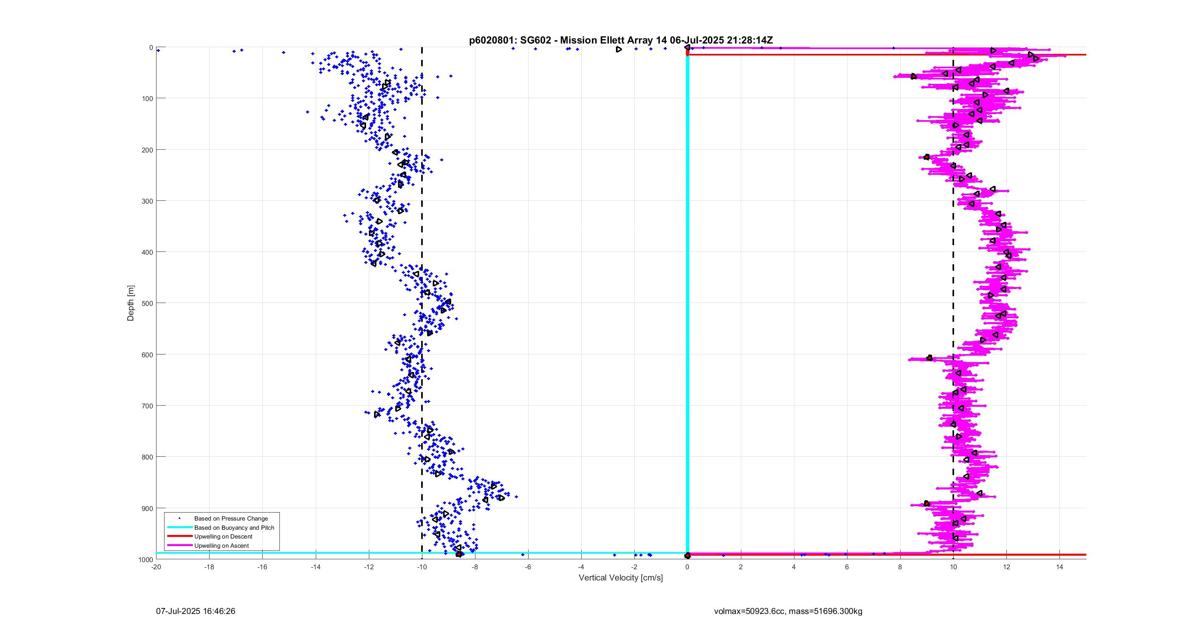Screen dimensions: 1200x628
Task: Click the red line sample in the legend
Action: click(x=178, y=537)
